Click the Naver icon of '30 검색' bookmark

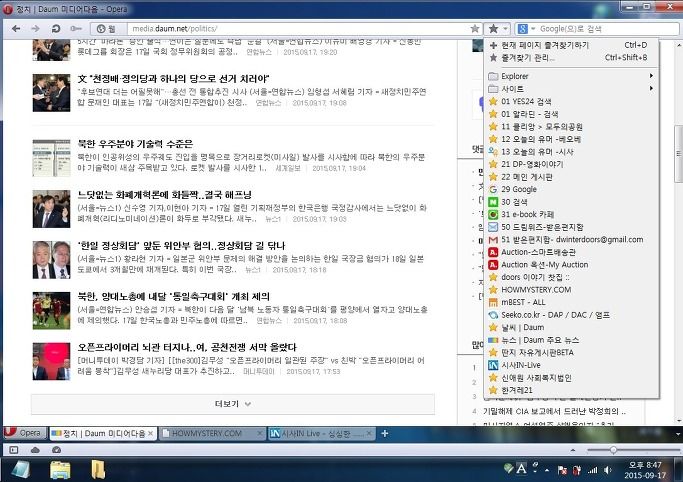pos(493,202)
